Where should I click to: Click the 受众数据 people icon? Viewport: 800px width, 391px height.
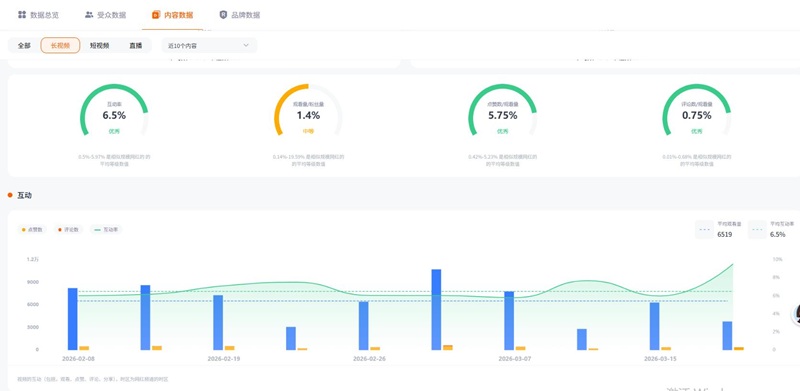89,15
